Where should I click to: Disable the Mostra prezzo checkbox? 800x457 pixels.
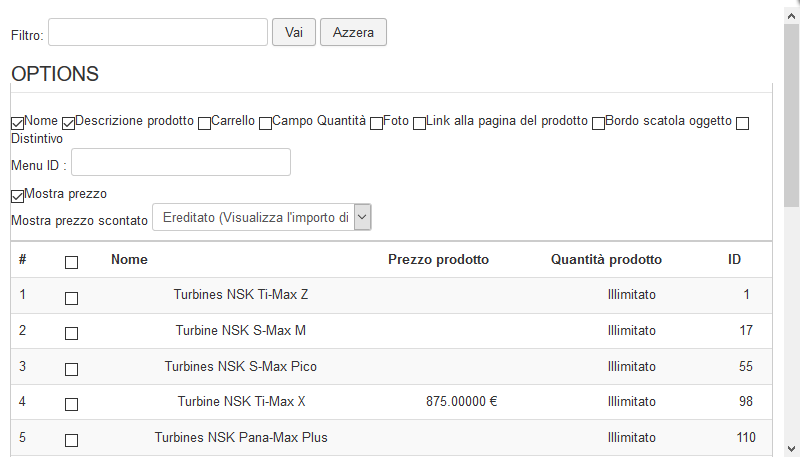click(x=17, y=195)
